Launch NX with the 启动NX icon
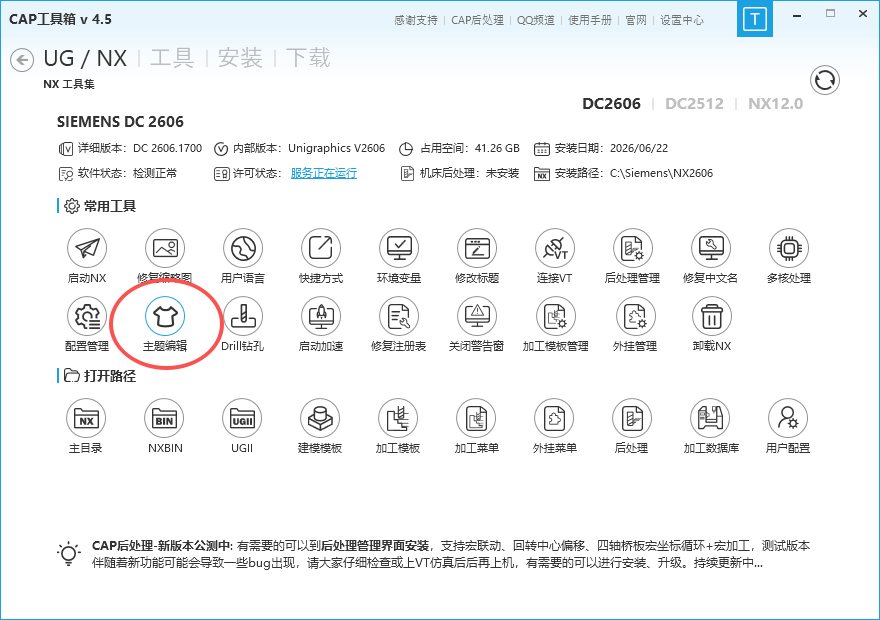The width and height of the screenshot is (880, 620). [87, 248]
